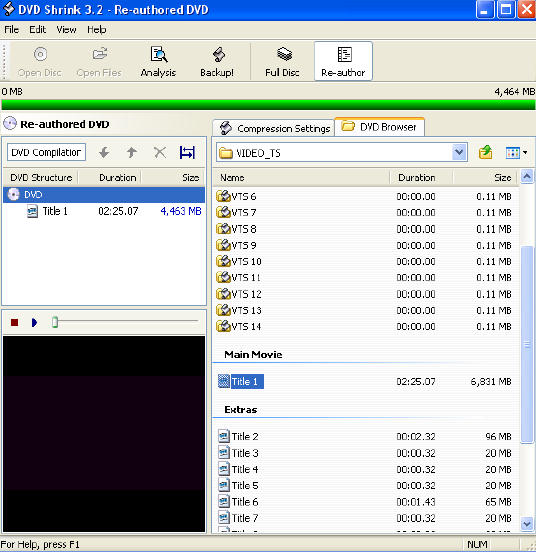This screenshot has width=536, height=552.
Task: Click the scrollbar down arrow
Action: (x=527, y=525)
